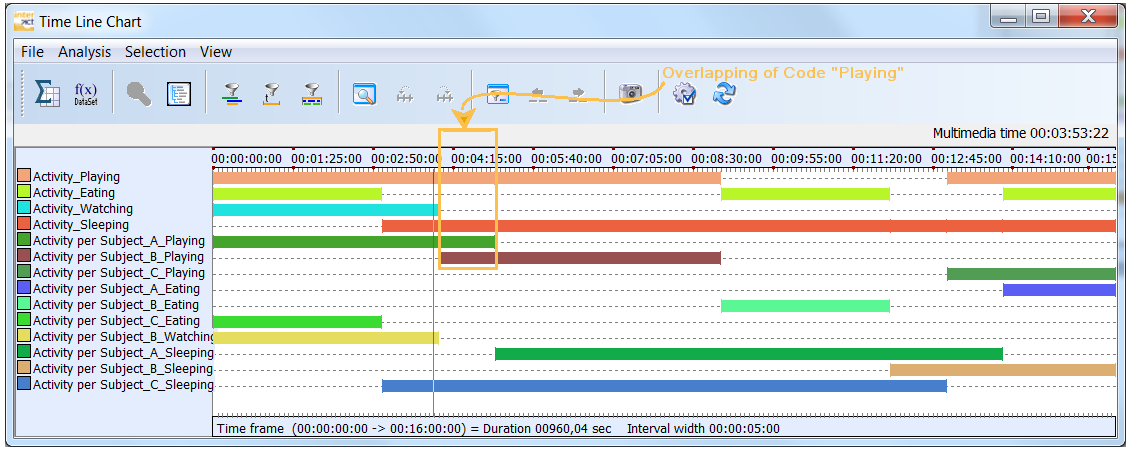Click the 00:12:45:00 time ruler label

coord(966,158)
